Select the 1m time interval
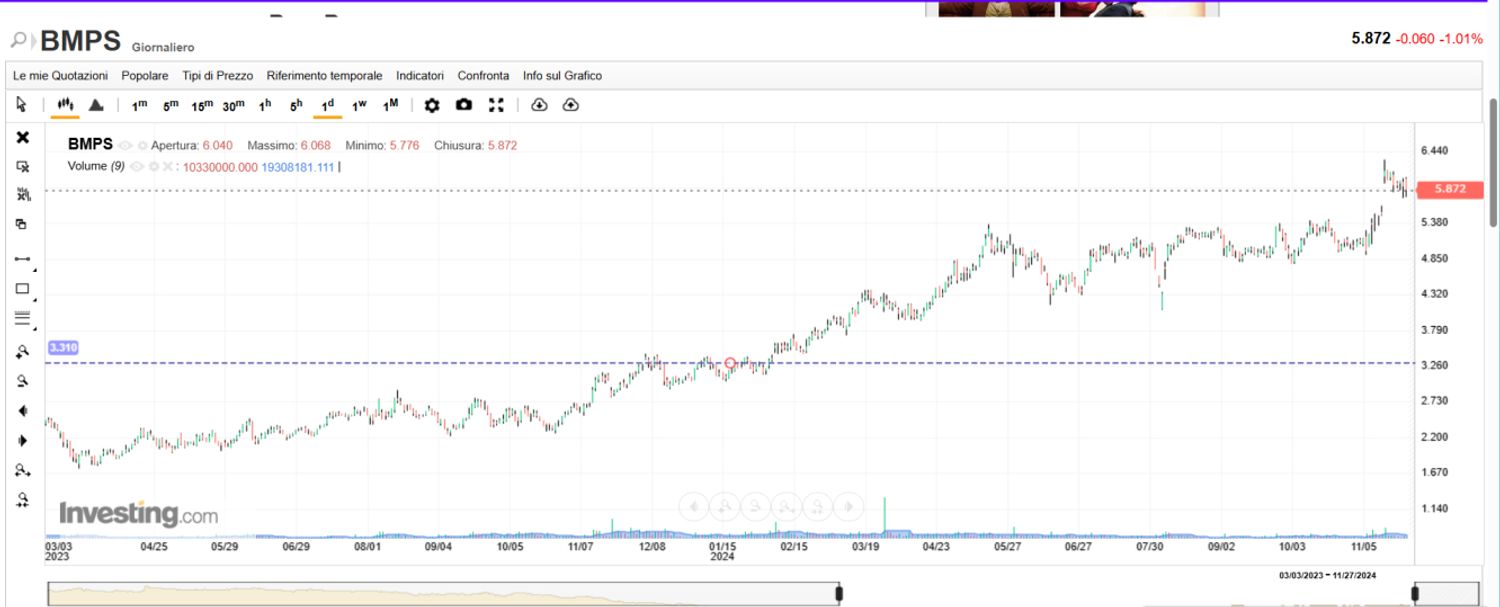The width and height of the screenshot is (1500, 607). (139, 105)
